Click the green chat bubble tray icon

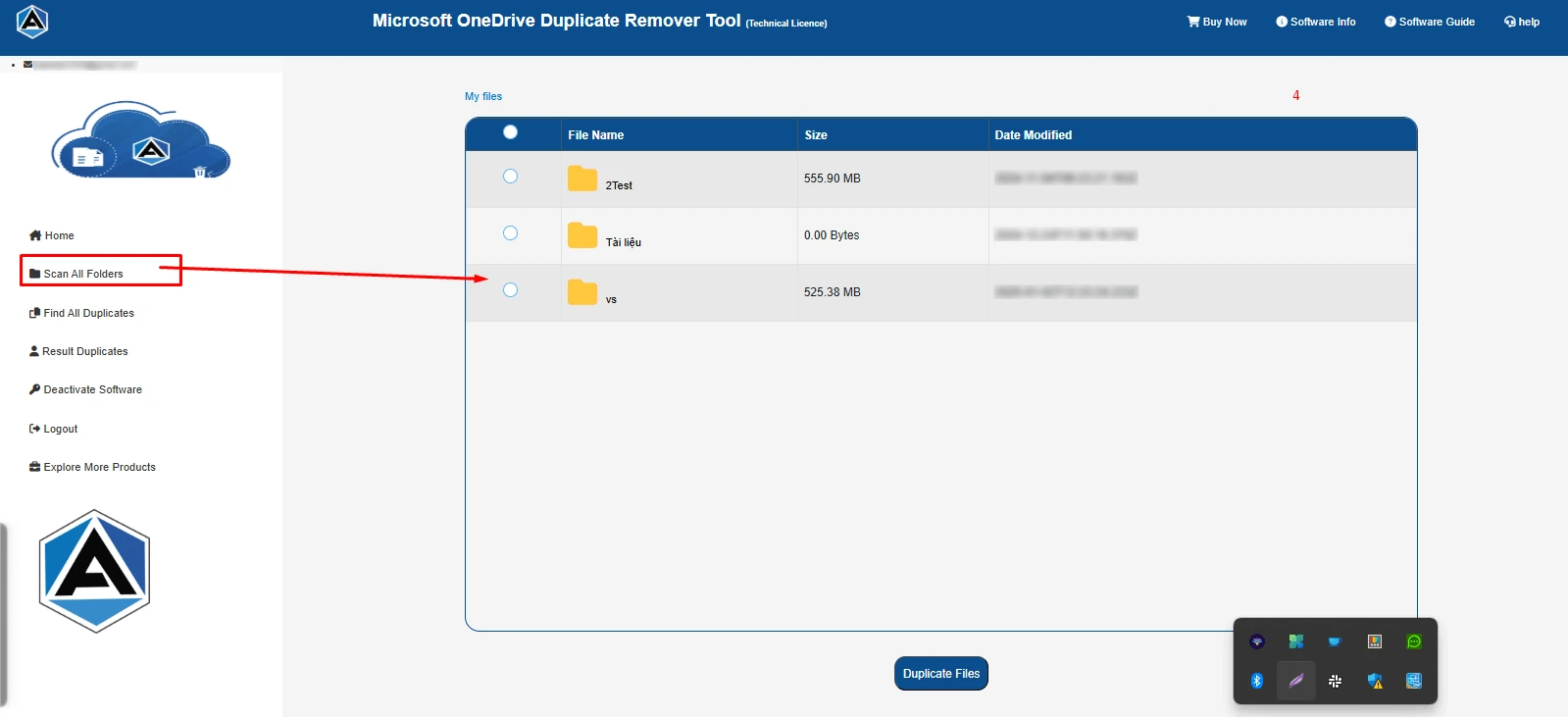tap(1414, 641)
